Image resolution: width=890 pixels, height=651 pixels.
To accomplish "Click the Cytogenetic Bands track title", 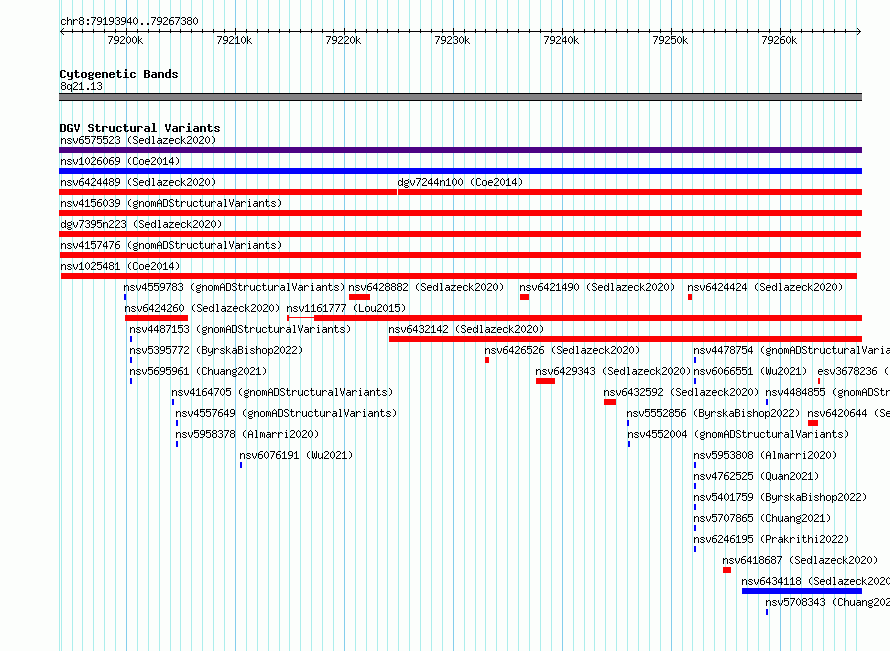I will [119, 74].
